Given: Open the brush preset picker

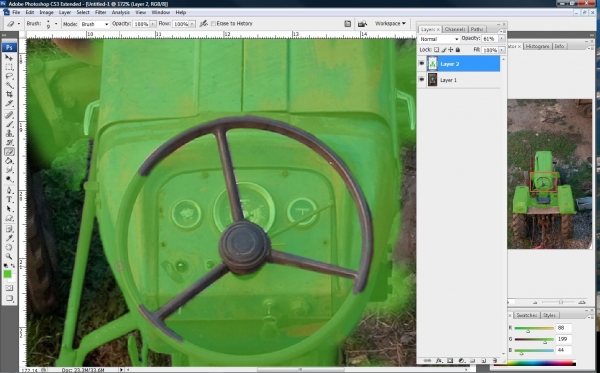Looking at the screenshot, I should pos(56,24).
